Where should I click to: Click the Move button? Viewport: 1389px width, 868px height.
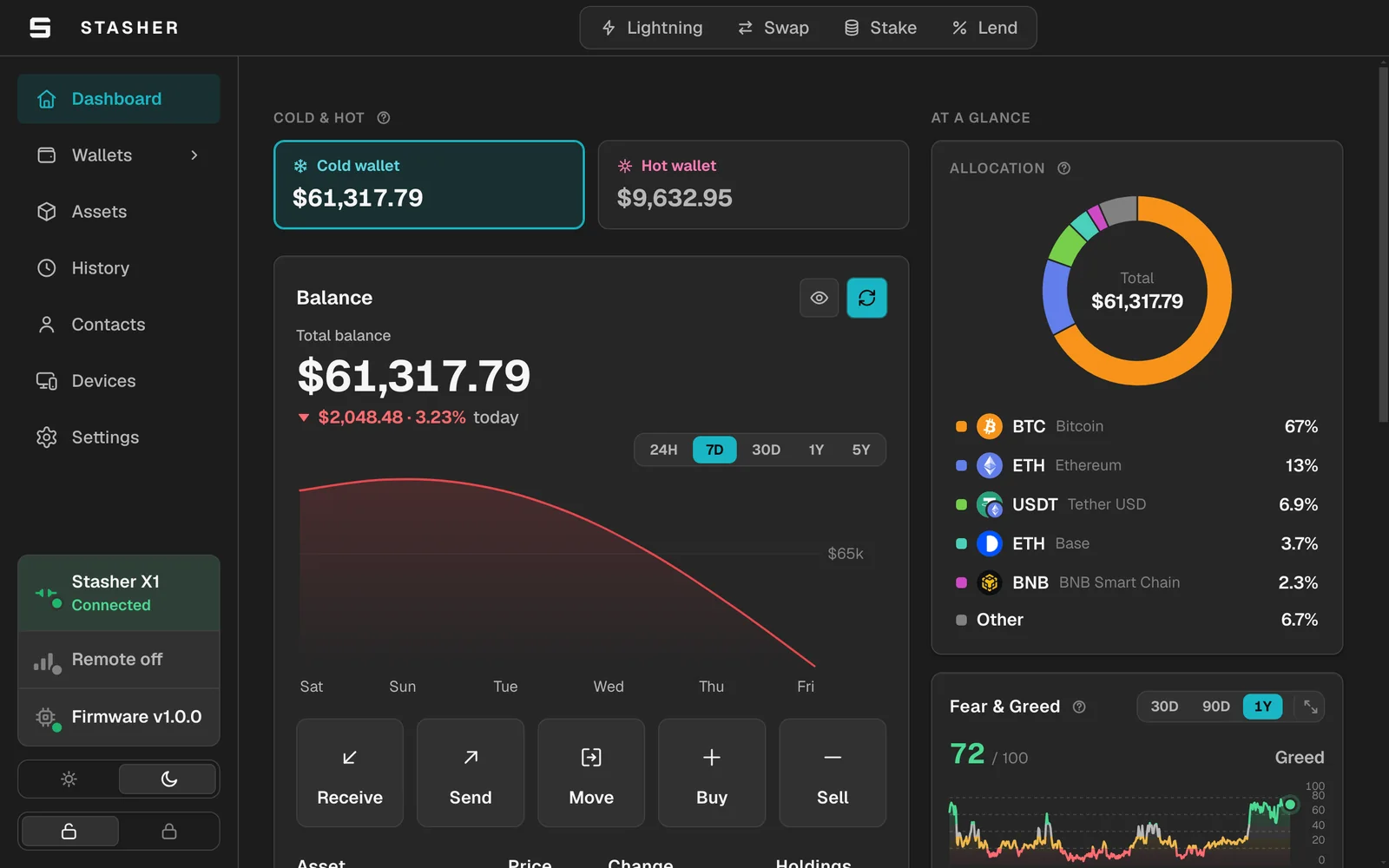pyautogui.click(x=591, y=773)
